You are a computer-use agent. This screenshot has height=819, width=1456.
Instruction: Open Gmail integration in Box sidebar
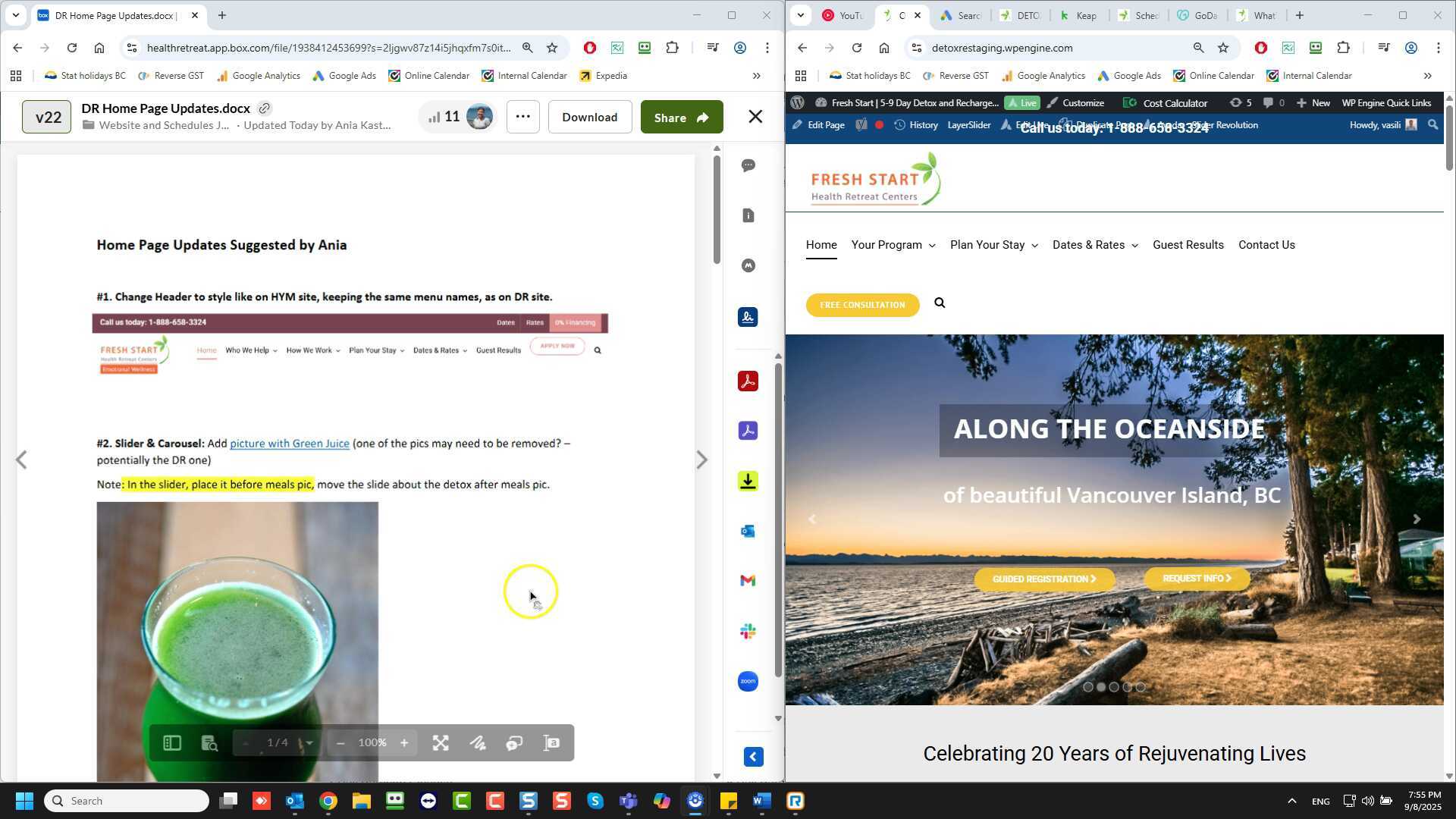click(x=748, y=581)
